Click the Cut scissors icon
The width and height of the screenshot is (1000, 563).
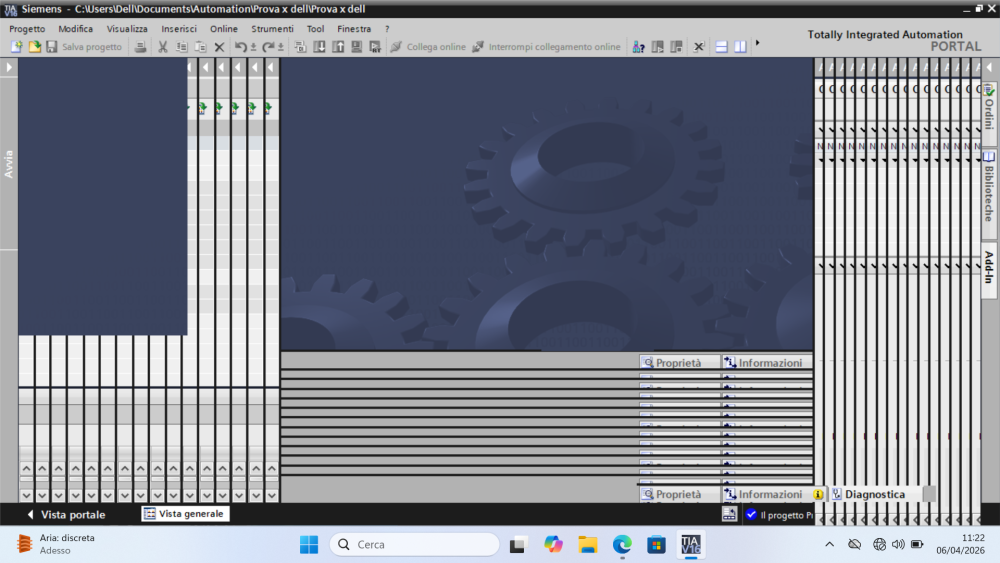click(163, 47)
